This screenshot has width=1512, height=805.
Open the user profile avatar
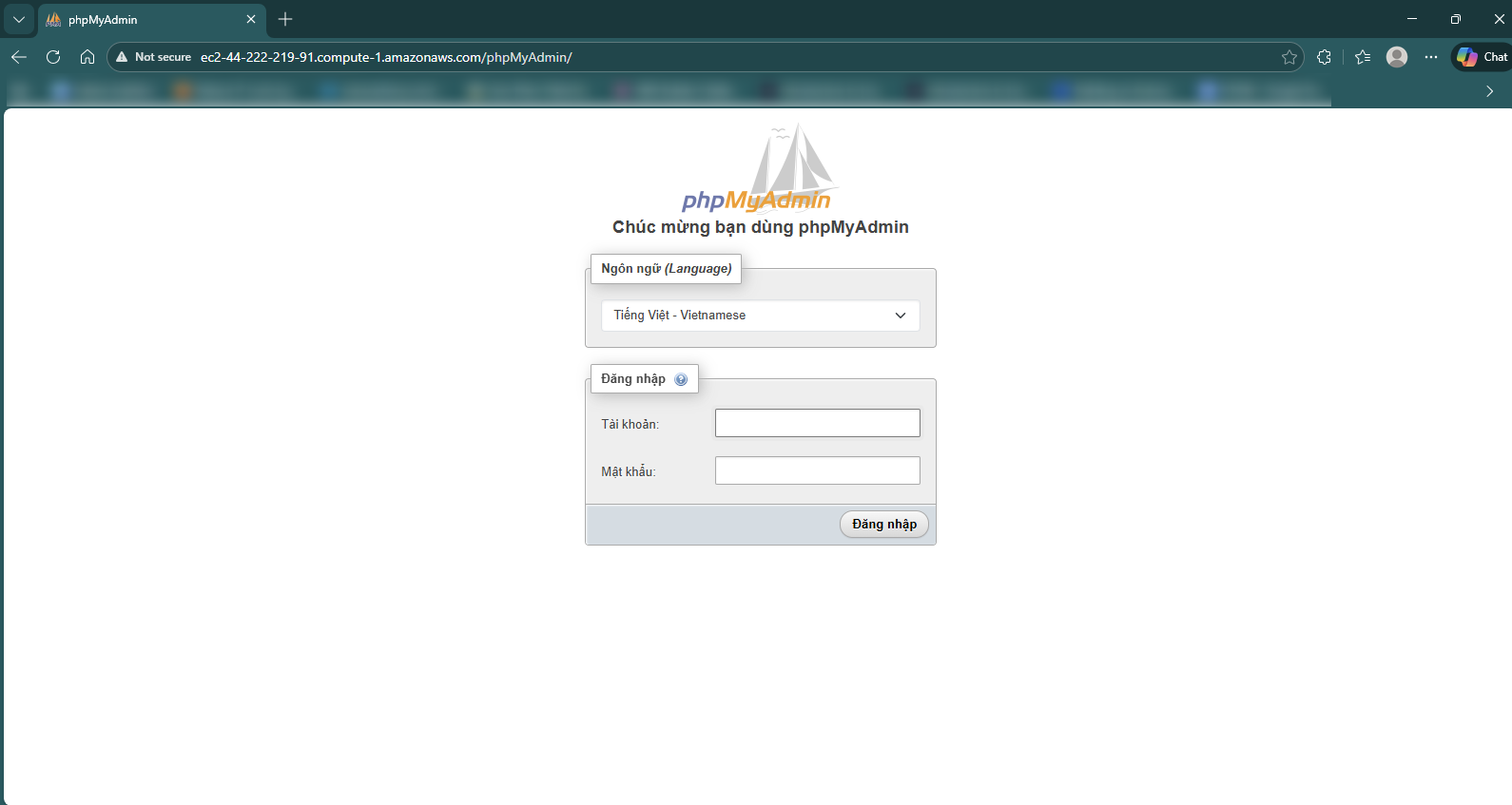pos(1397,57)
